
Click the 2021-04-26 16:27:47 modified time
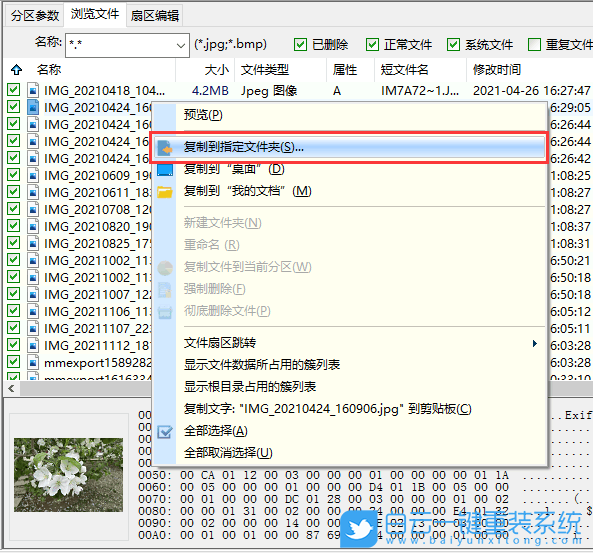(x=531, y=91)
